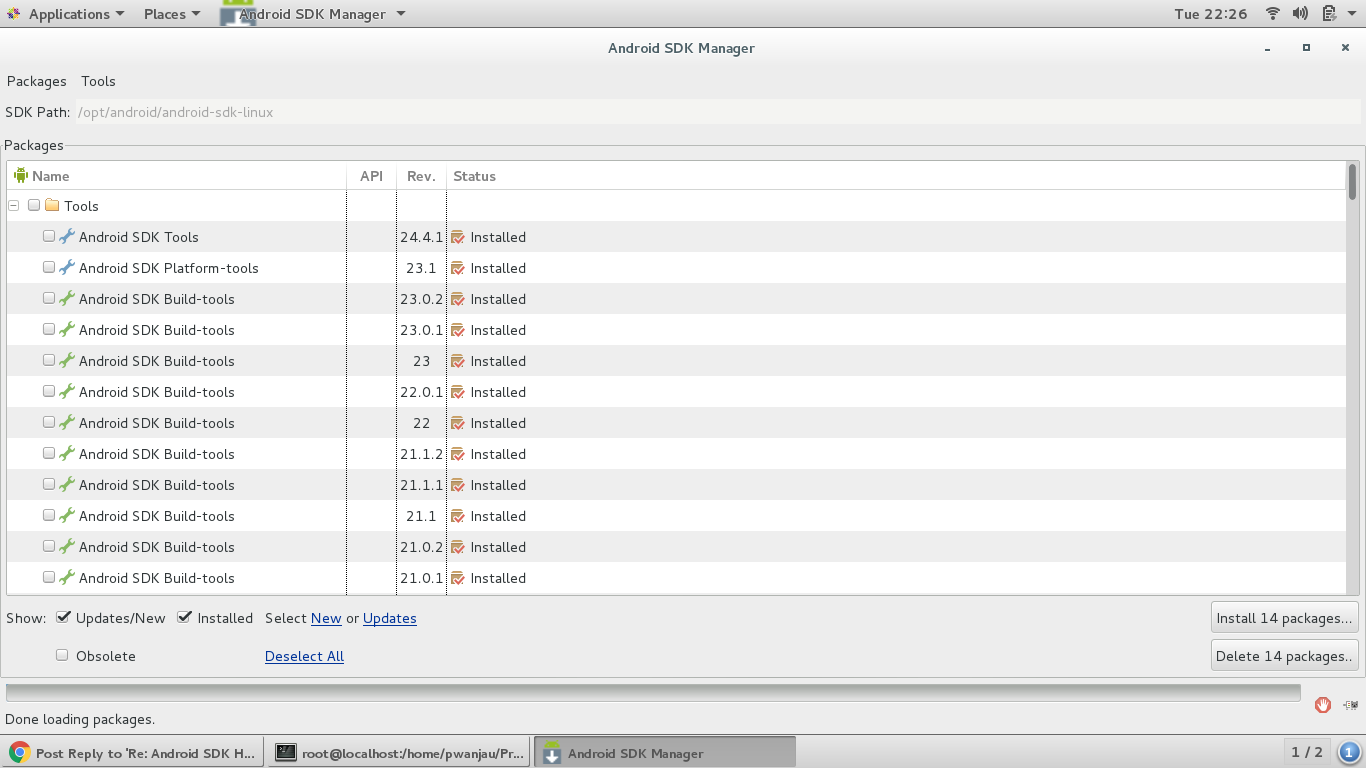The width and height of the screenshot is (1366, 768).
Task: Click installed status icon of Build-tools rev 23
Action: pos(458,361)
